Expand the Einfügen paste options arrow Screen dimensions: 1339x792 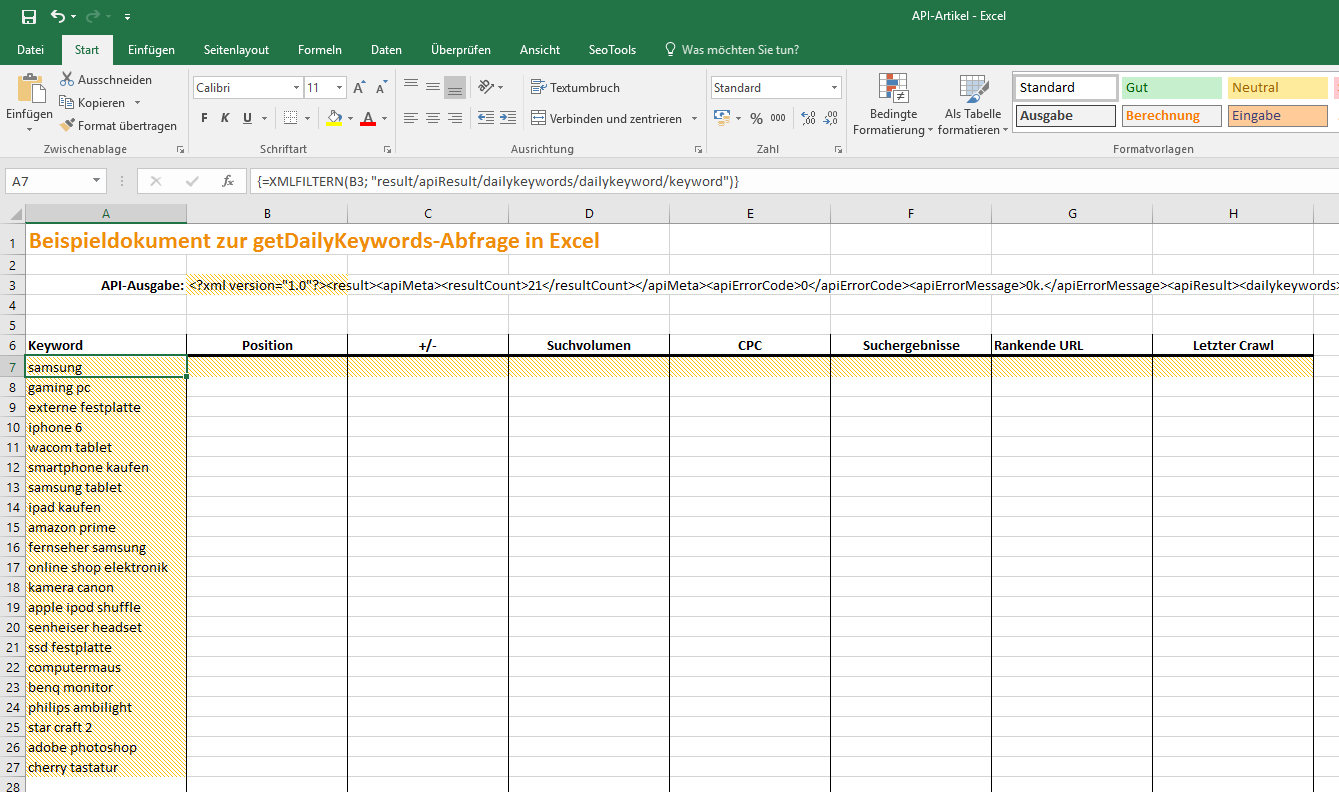[30, 131]
